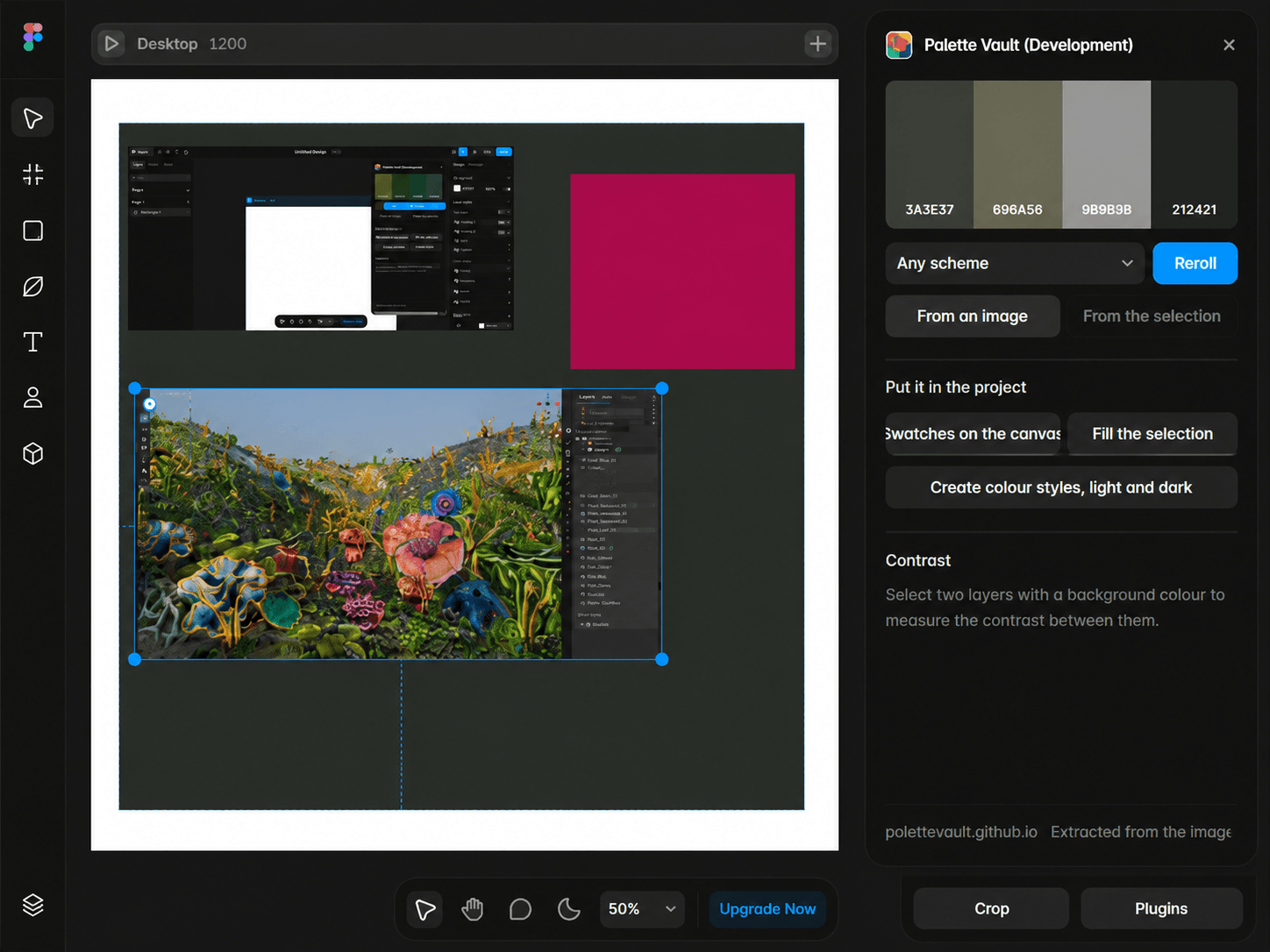Click the bottom-right handle of the flower image

click(662, 659)
